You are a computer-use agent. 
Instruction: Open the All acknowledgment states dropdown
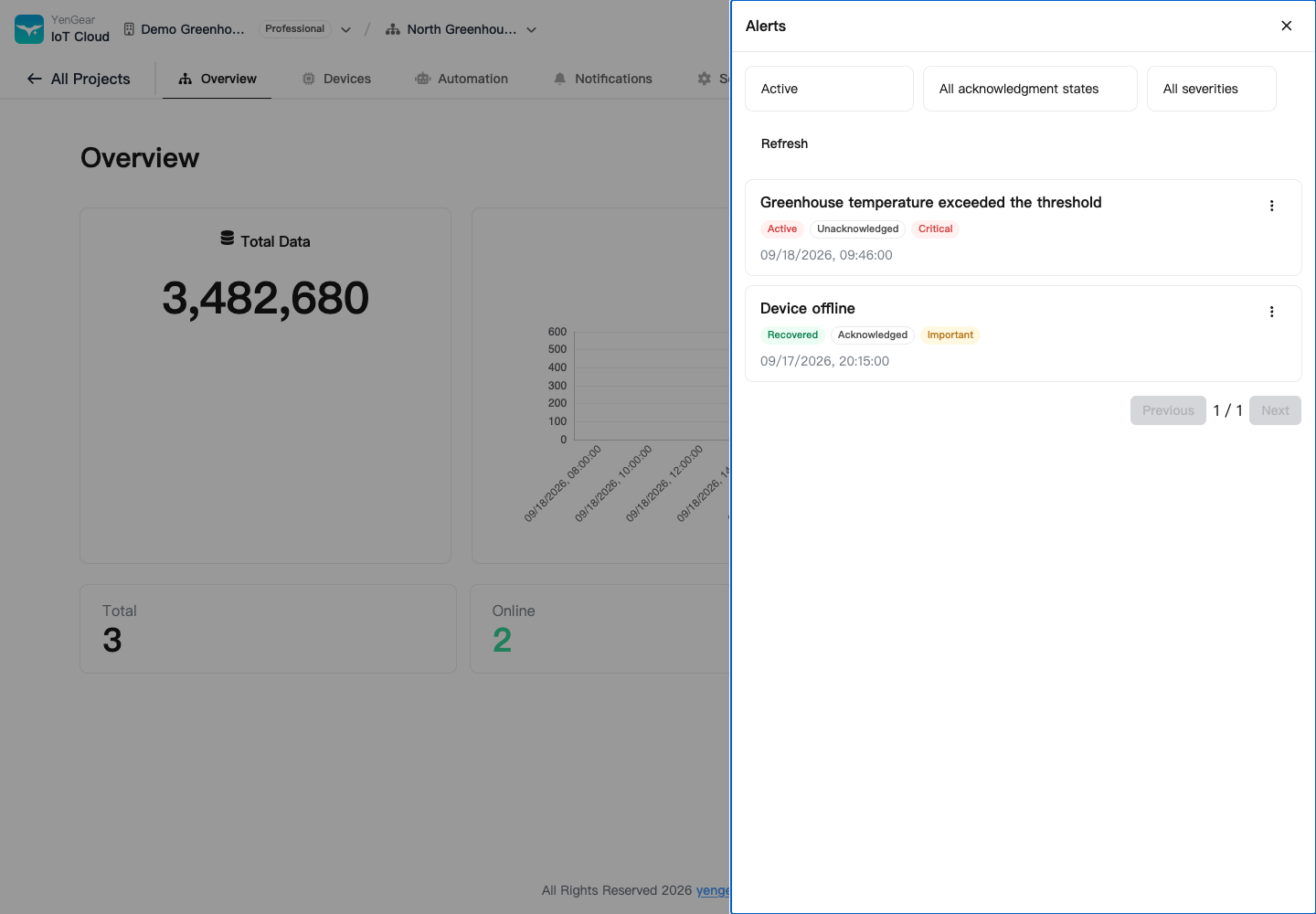(1030, 89)
